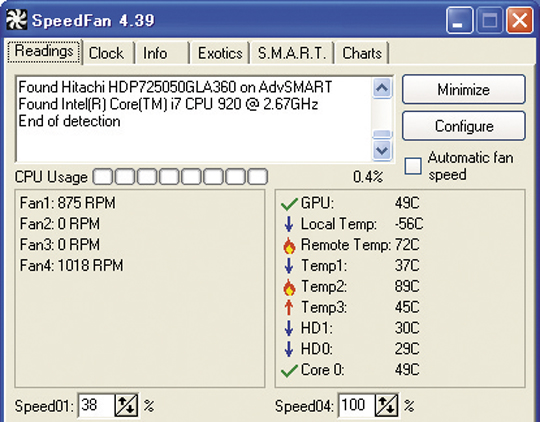
Task: Click the green checkmark beside Core 0
Action: (289, 370)
